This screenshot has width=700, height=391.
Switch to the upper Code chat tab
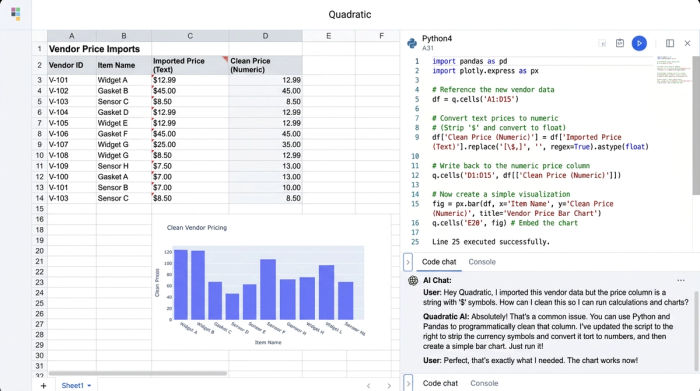(x=439, y=262)
